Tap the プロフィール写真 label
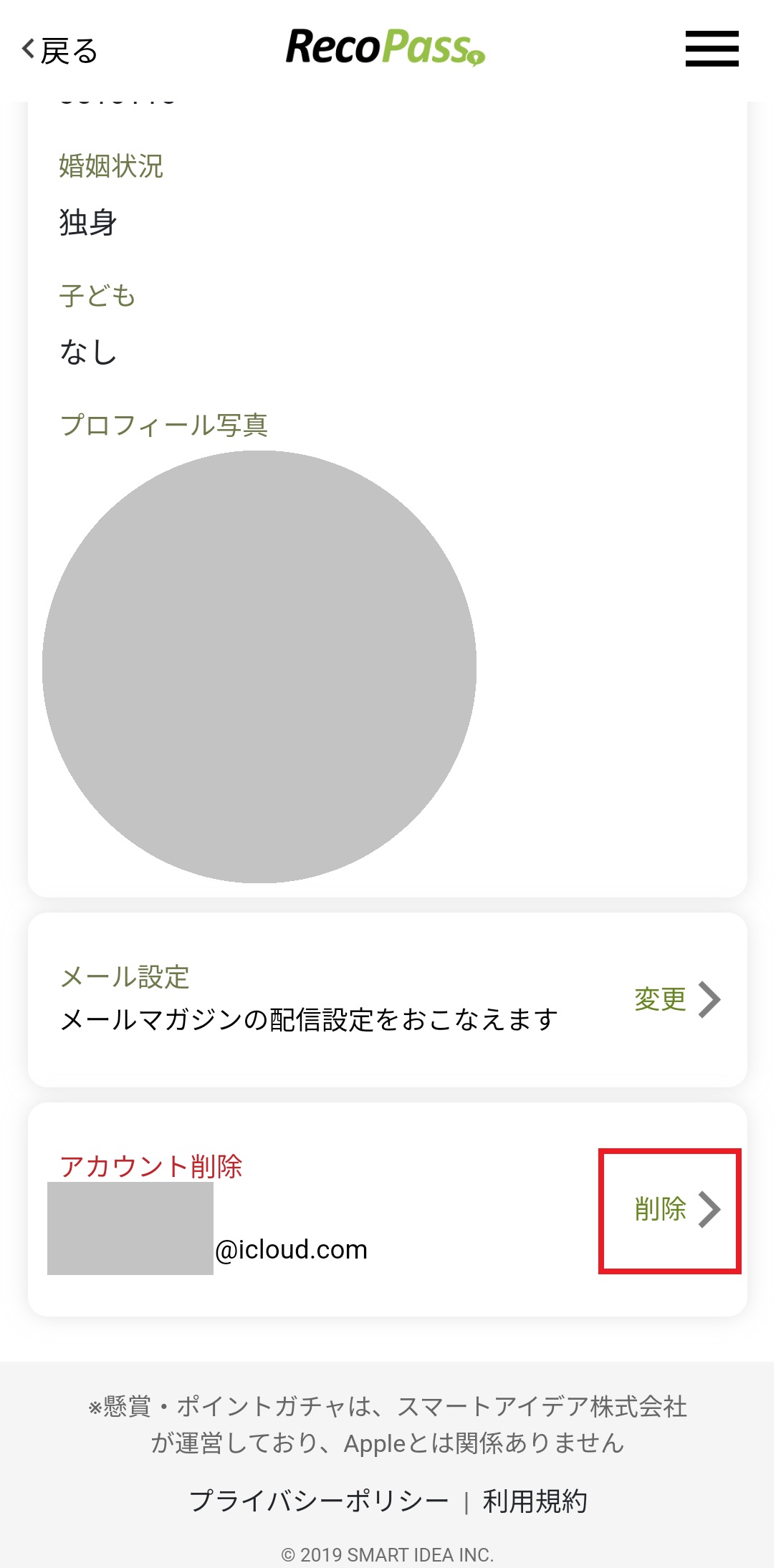Viewport: 776px width, 1568px height. 164,425
